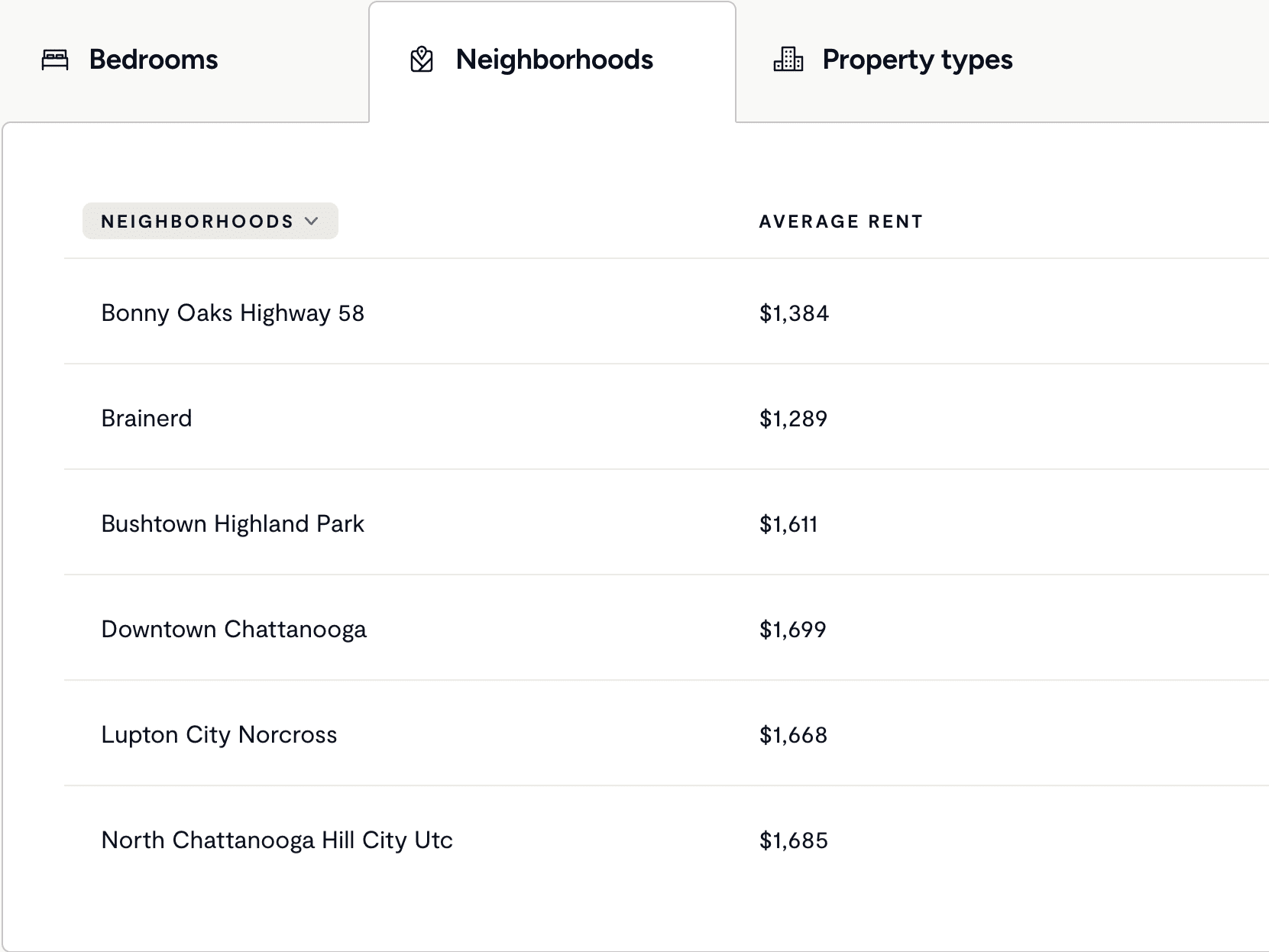This screenshot has height=952, width=1269.
Task: Select Lupton City Norcross neighborhood
Action: click(219, 735)
